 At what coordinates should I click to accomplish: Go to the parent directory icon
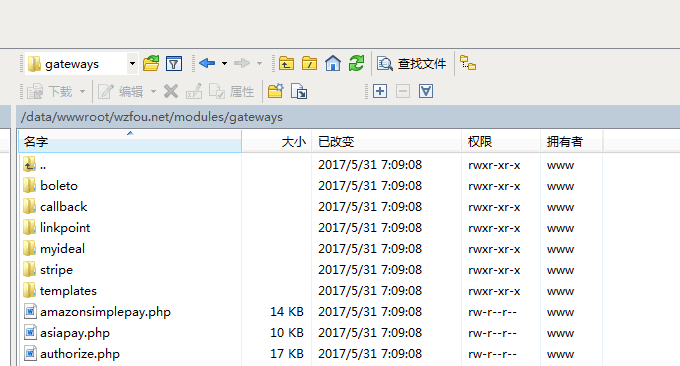(286, 63)
